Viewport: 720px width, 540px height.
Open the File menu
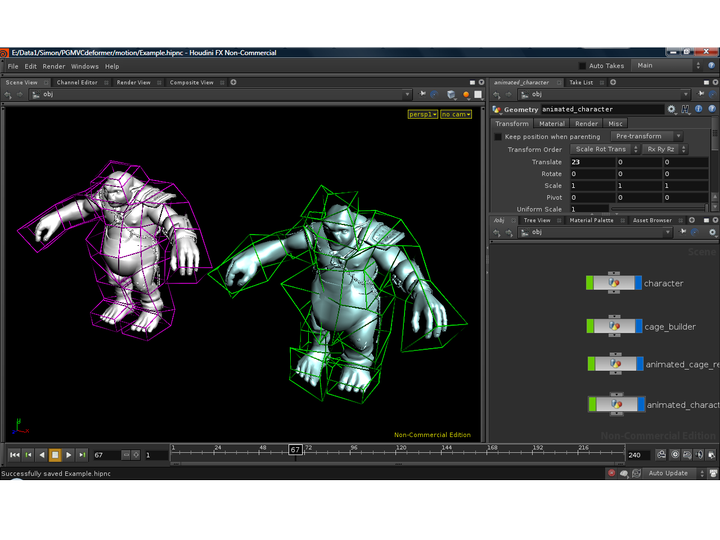(13, 66)
